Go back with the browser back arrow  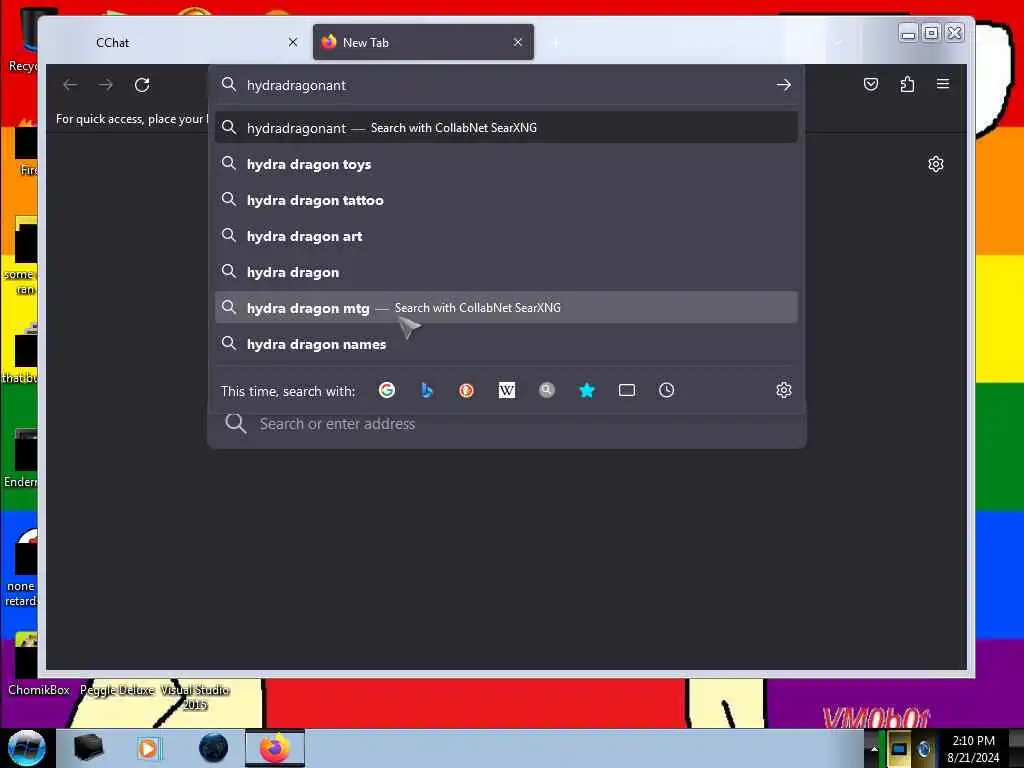[x=70, y=85]
